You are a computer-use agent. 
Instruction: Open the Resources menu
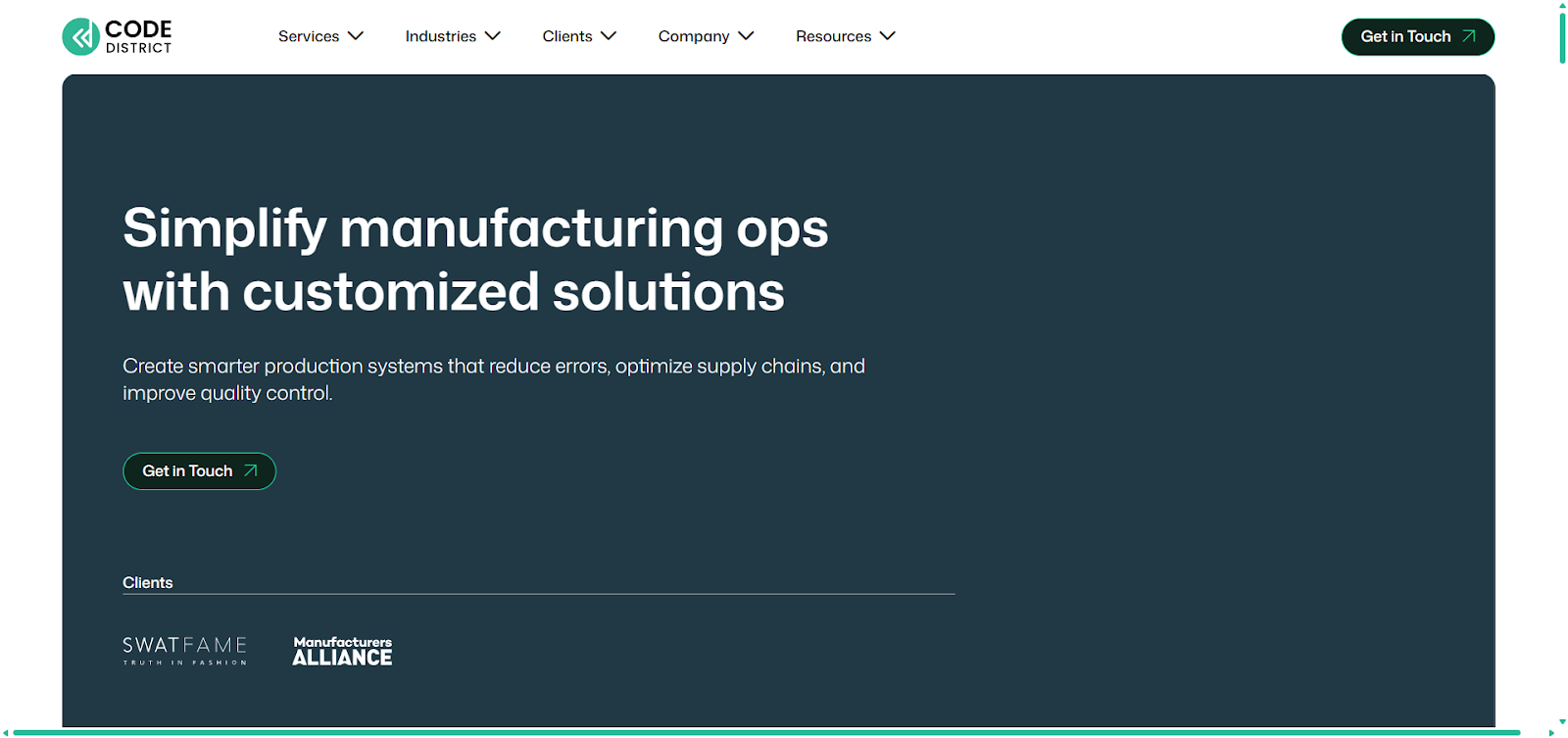tap(833, 36)
